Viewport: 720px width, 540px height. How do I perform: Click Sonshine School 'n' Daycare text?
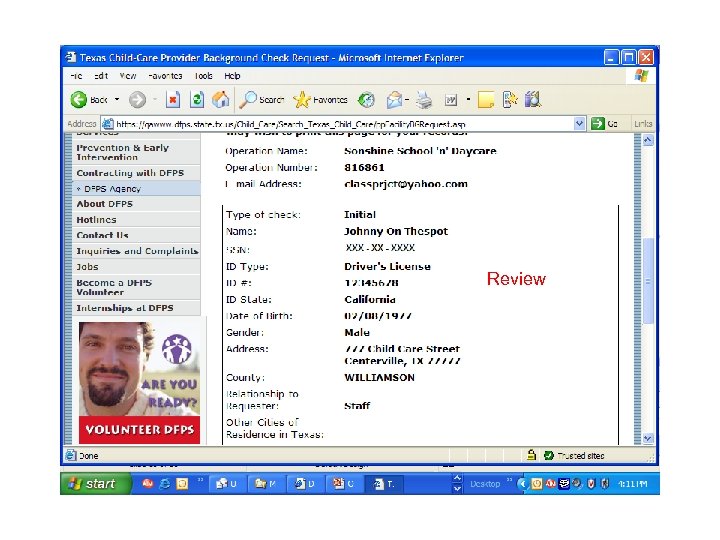point(420,151)
